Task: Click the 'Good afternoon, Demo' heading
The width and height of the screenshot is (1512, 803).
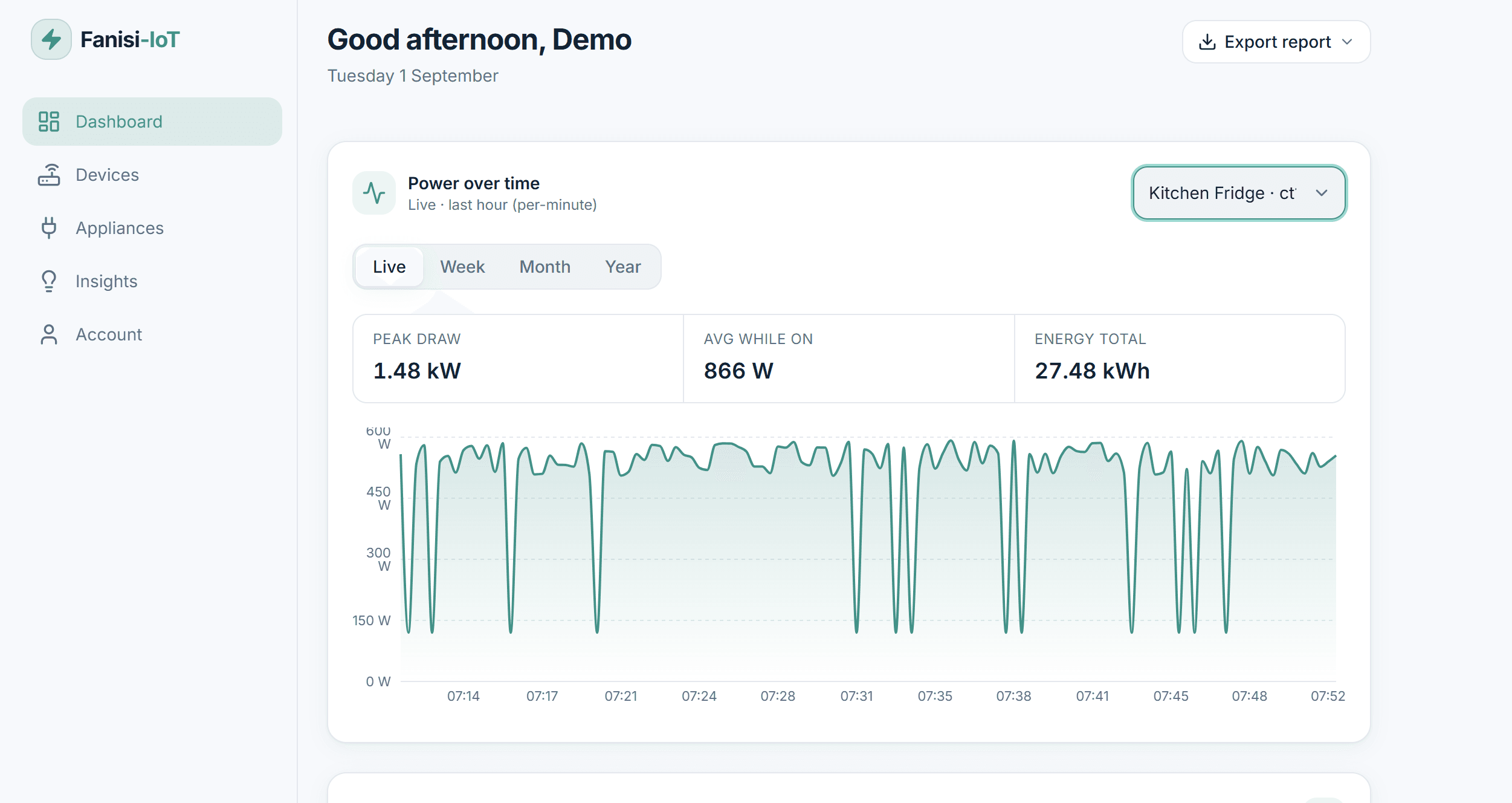Action: coord(479,40)
